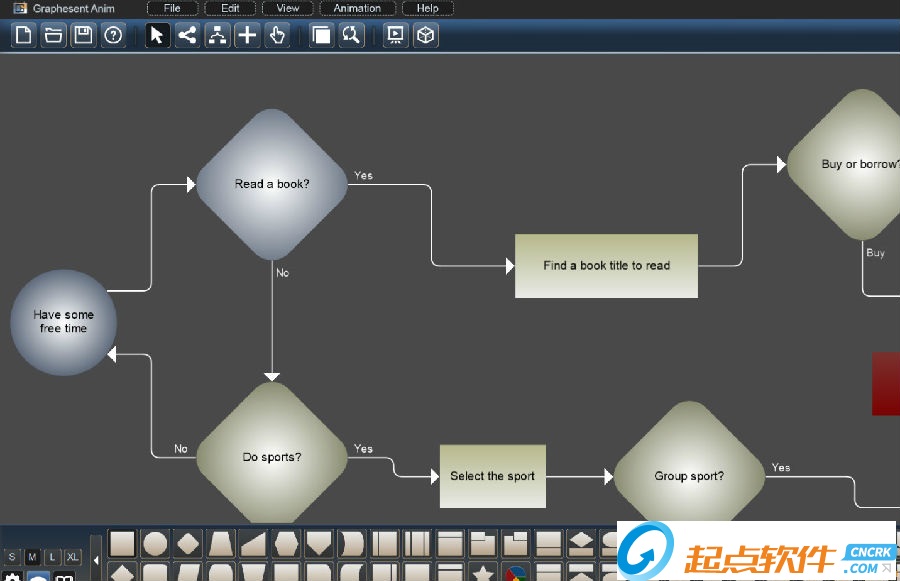Start presentation with the play screen icon
This screenshot has width=900, height=581.
coord(395,35)
